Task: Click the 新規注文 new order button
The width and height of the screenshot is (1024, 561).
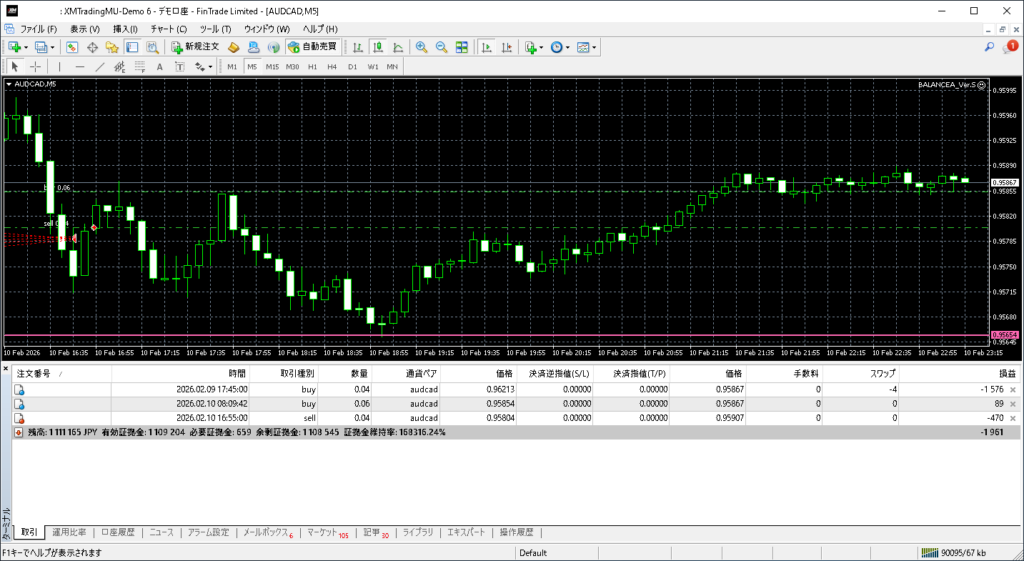Action: click(196, 47)
